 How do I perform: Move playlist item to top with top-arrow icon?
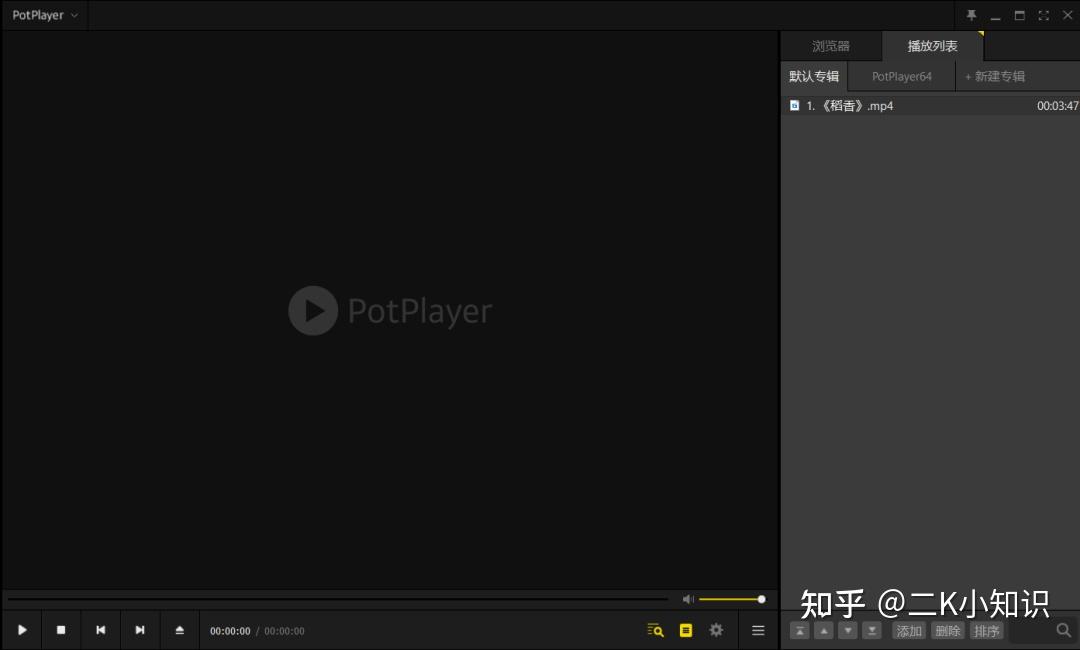[800, 630]
